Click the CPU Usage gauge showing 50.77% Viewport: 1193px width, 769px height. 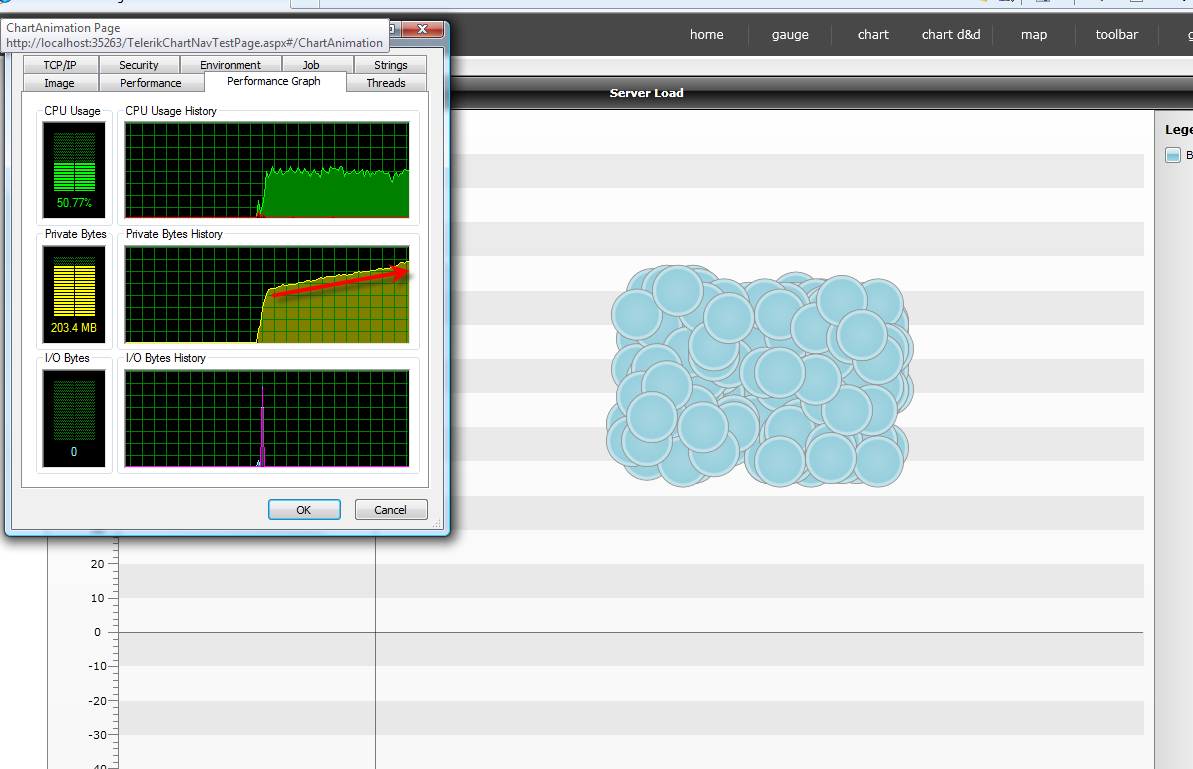74,170
